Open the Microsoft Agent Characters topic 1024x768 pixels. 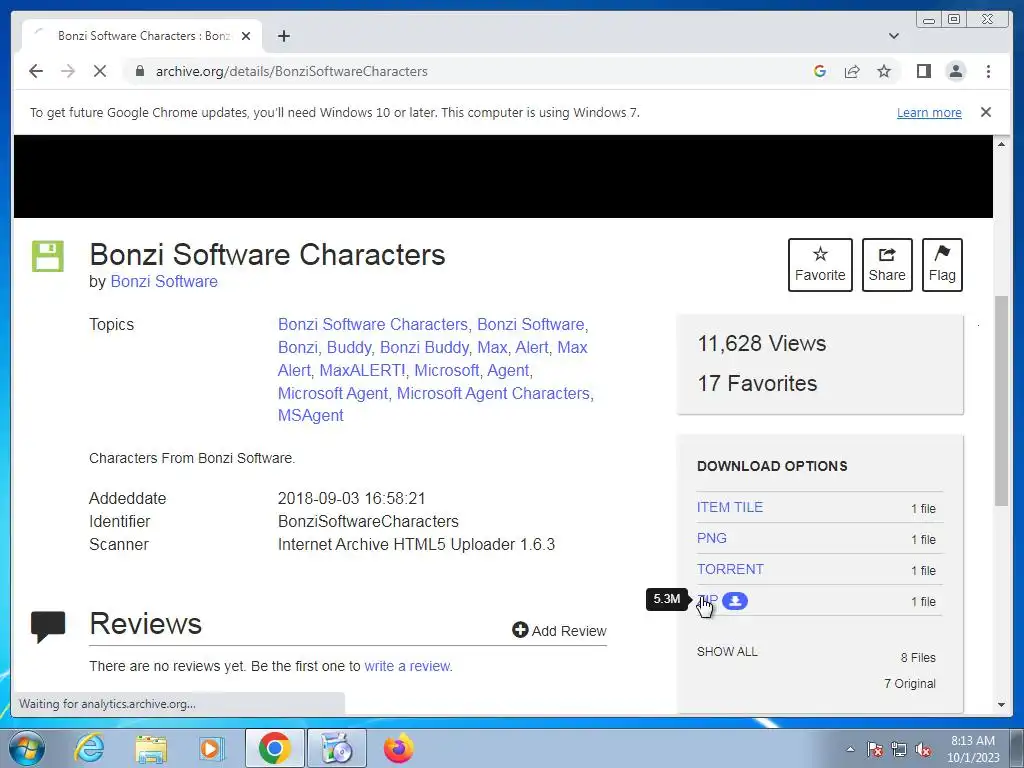click(x=493, y=393)
